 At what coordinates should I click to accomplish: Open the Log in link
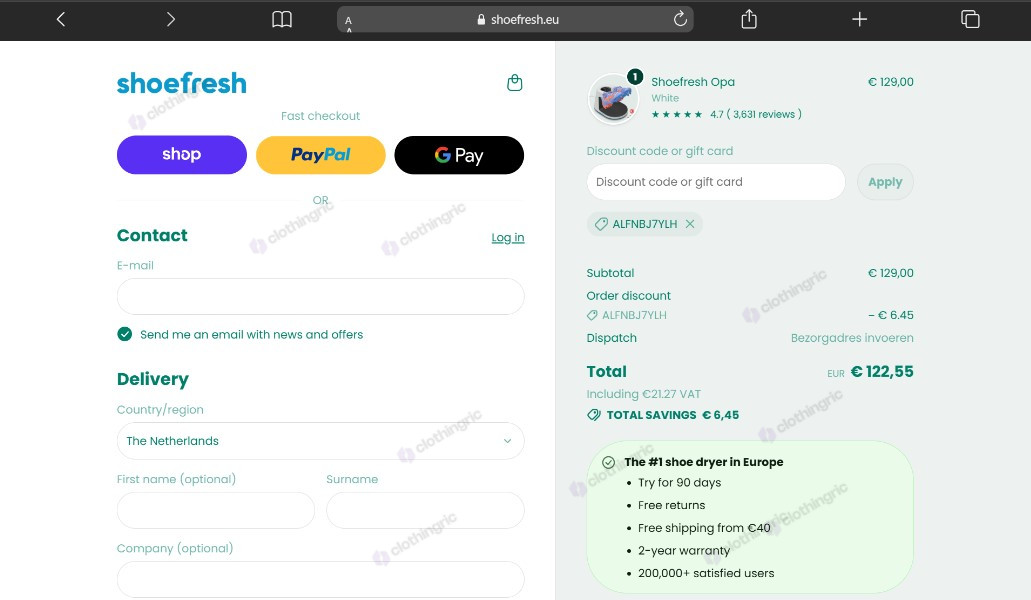pyautogui.click(x=508, y=237)
